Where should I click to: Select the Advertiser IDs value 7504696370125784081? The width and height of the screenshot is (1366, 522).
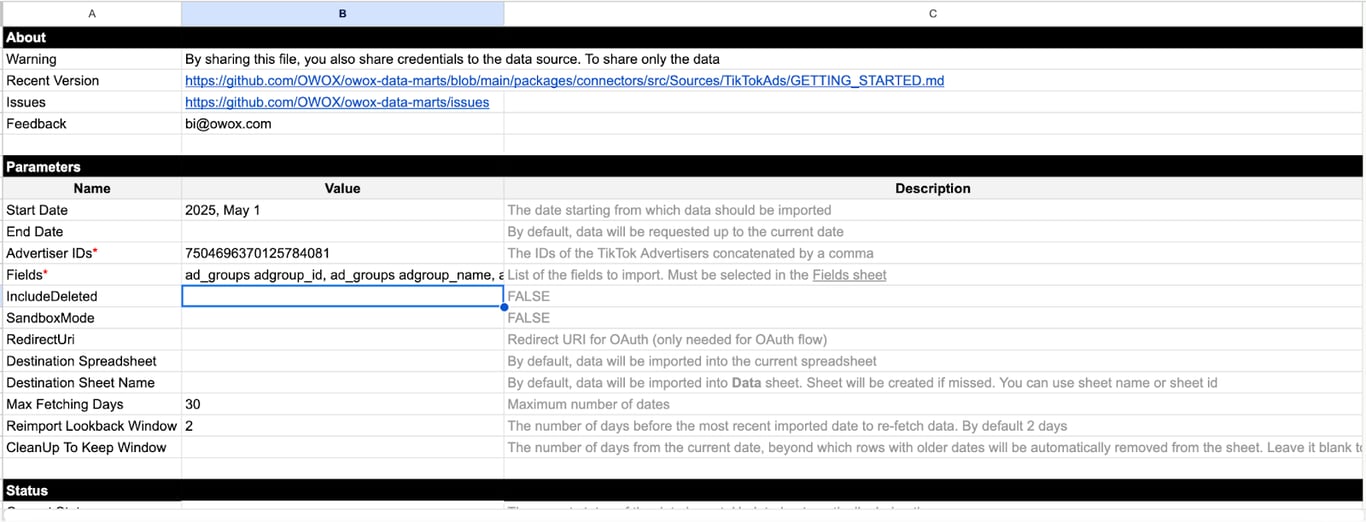(343, 253)
